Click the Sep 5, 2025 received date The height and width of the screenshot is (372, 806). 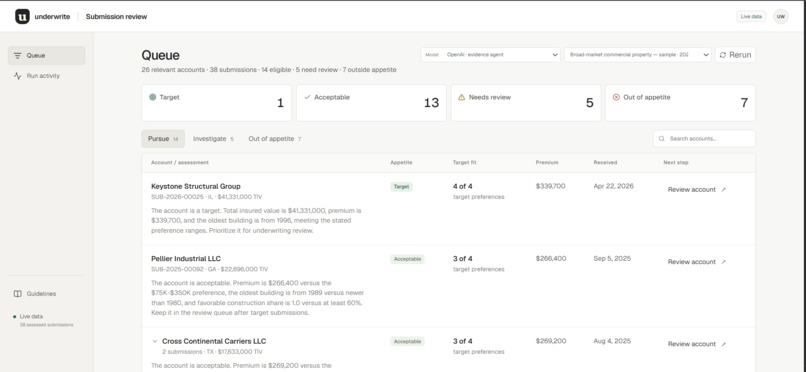(612, 258)
